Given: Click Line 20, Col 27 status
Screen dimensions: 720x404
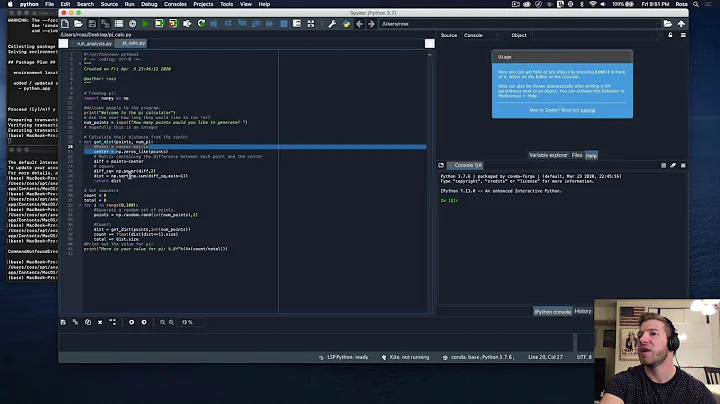Looking at the screenshot, I should (545, 357).
